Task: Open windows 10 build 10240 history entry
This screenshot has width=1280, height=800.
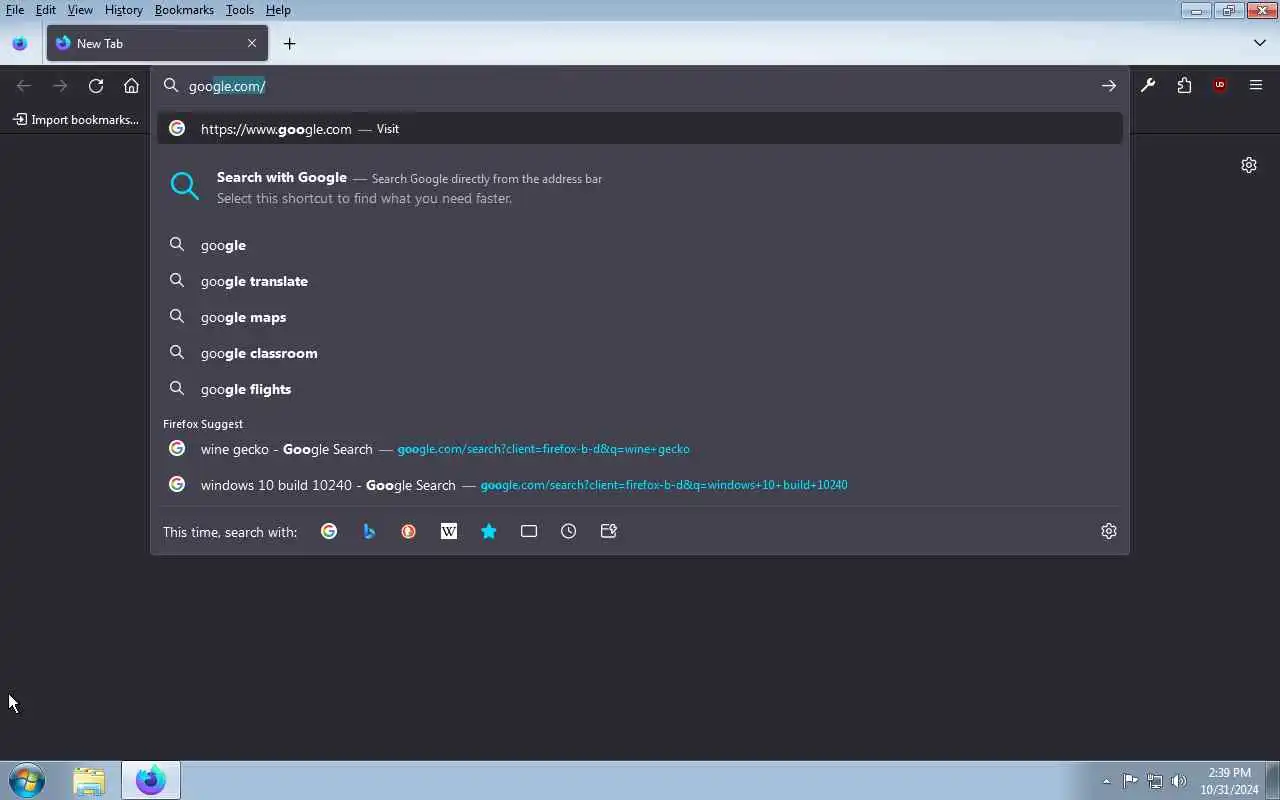Action: point(640,485)
